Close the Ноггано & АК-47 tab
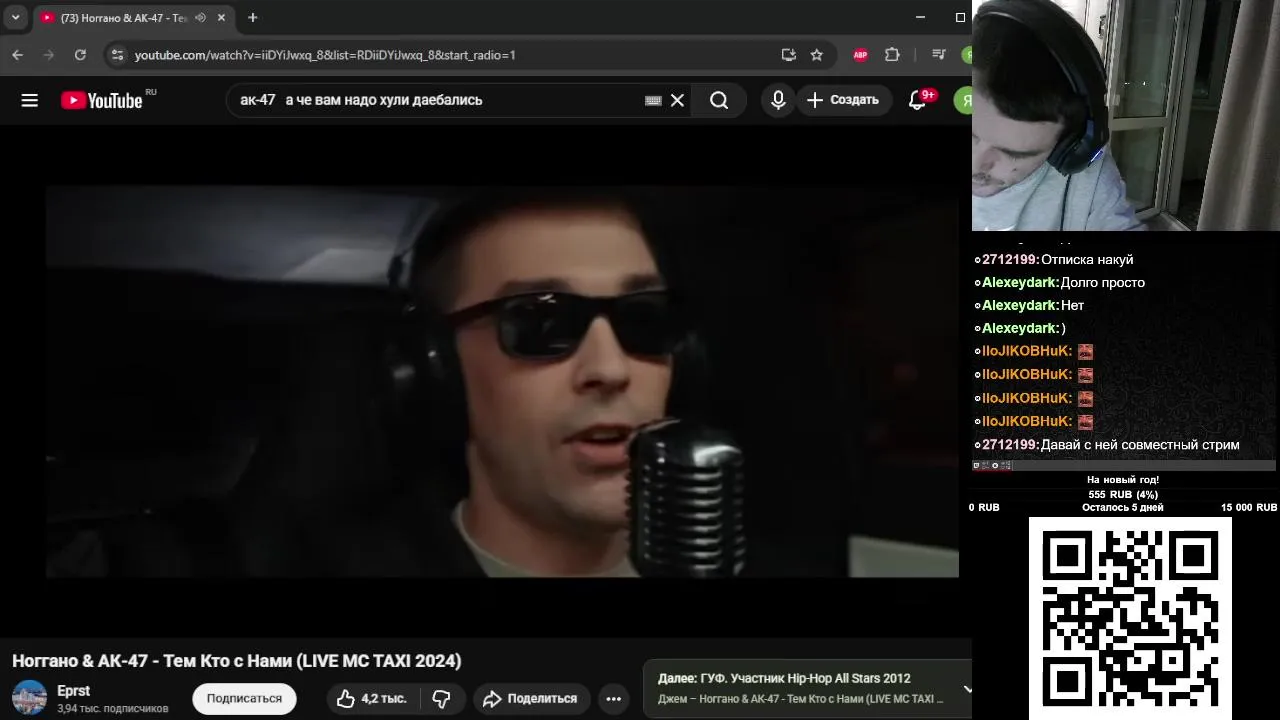Screen dimensions: 1280x720 221,18
